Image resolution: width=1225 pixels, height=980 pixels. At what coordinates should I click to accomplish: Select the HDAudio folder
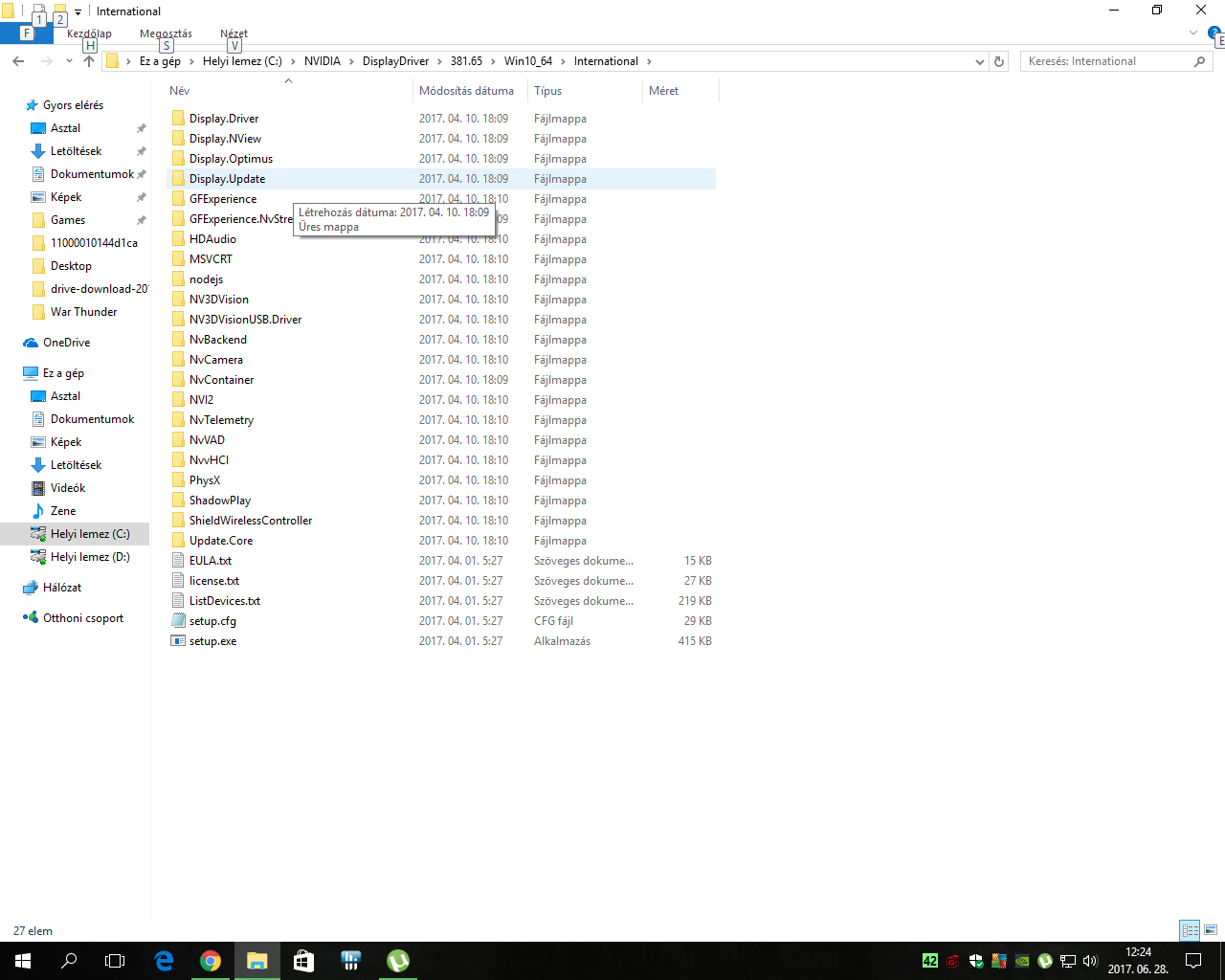[x=212, y=239]
